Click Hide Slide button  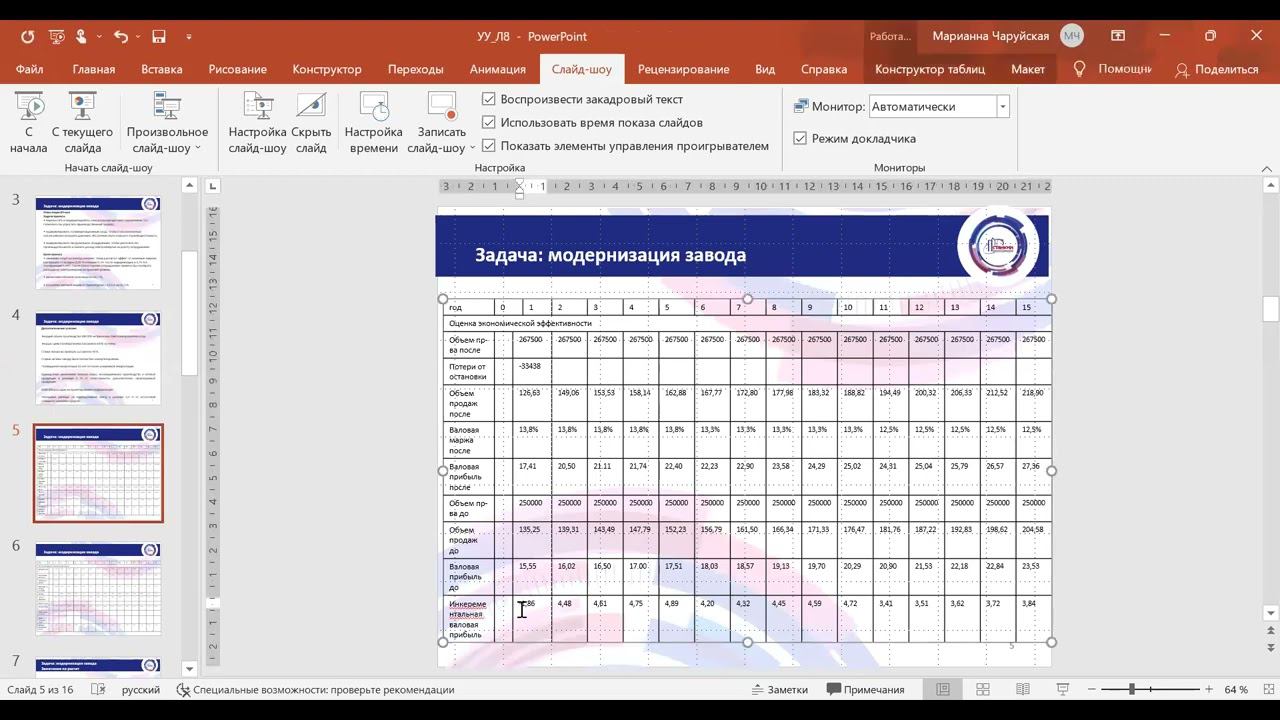311,123
